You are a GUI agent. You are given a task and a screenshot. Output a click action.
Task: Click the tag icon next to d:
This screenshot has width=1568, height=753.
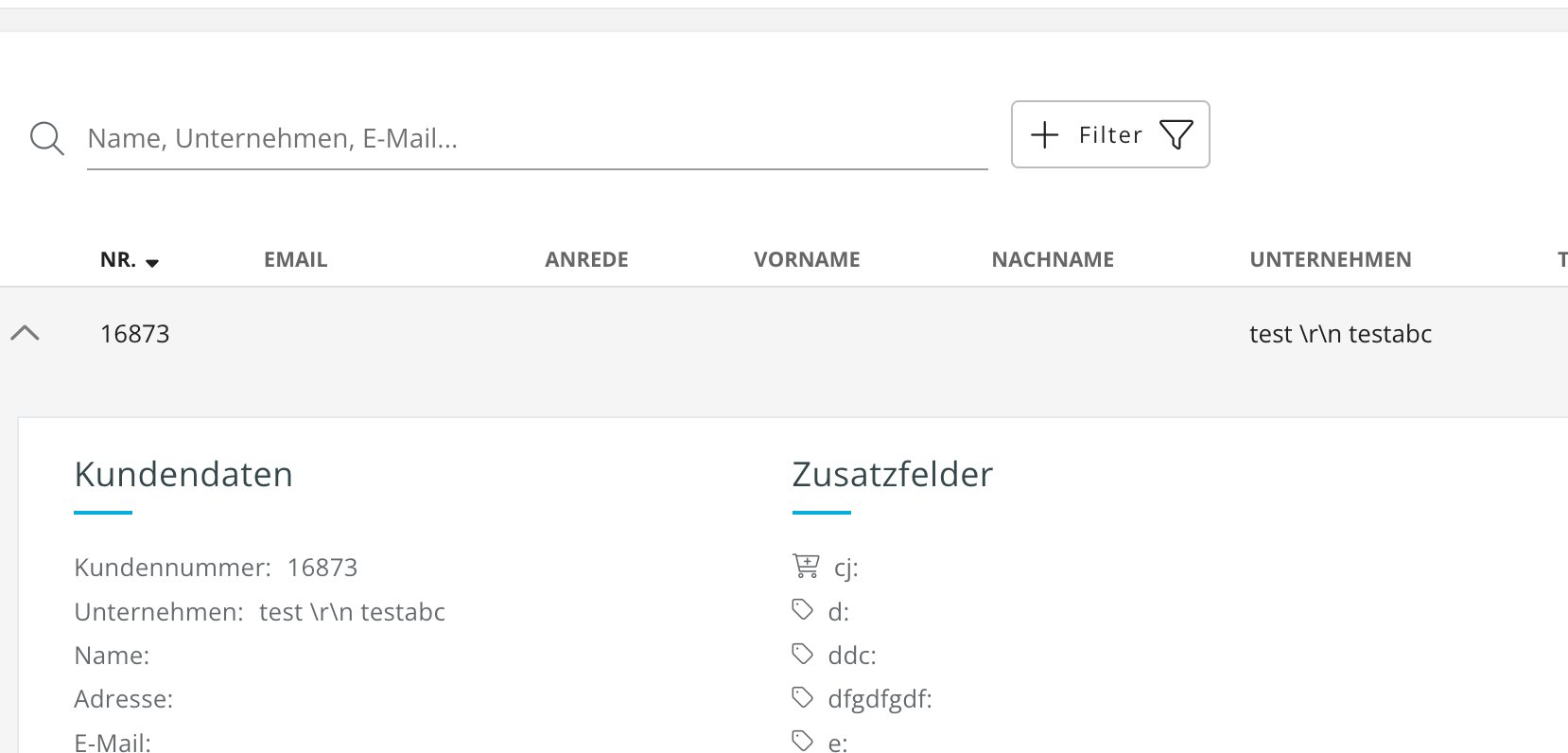pos(803,609)
